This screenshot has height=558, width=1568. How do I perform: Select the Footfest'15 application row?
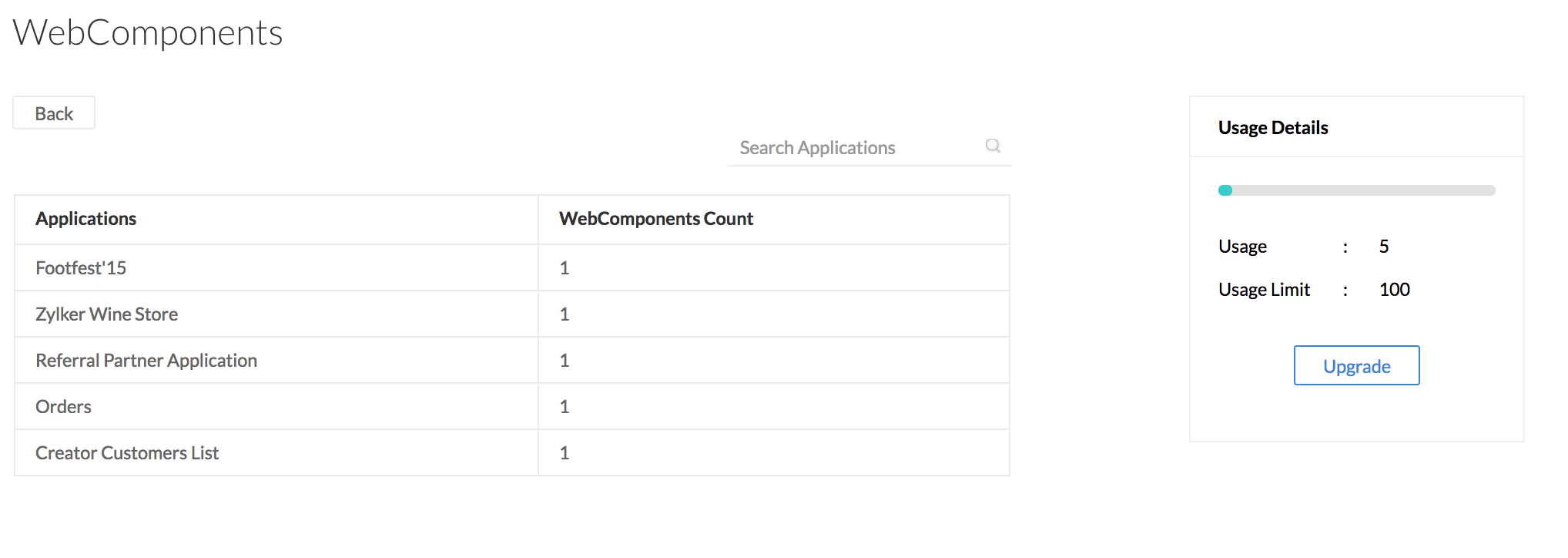coord(81,268)
